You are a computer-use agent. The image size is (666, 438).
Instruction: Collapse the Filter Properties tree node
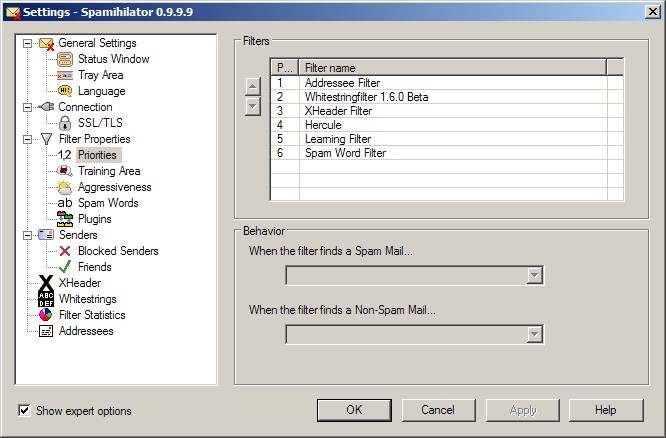click(27, 139)
